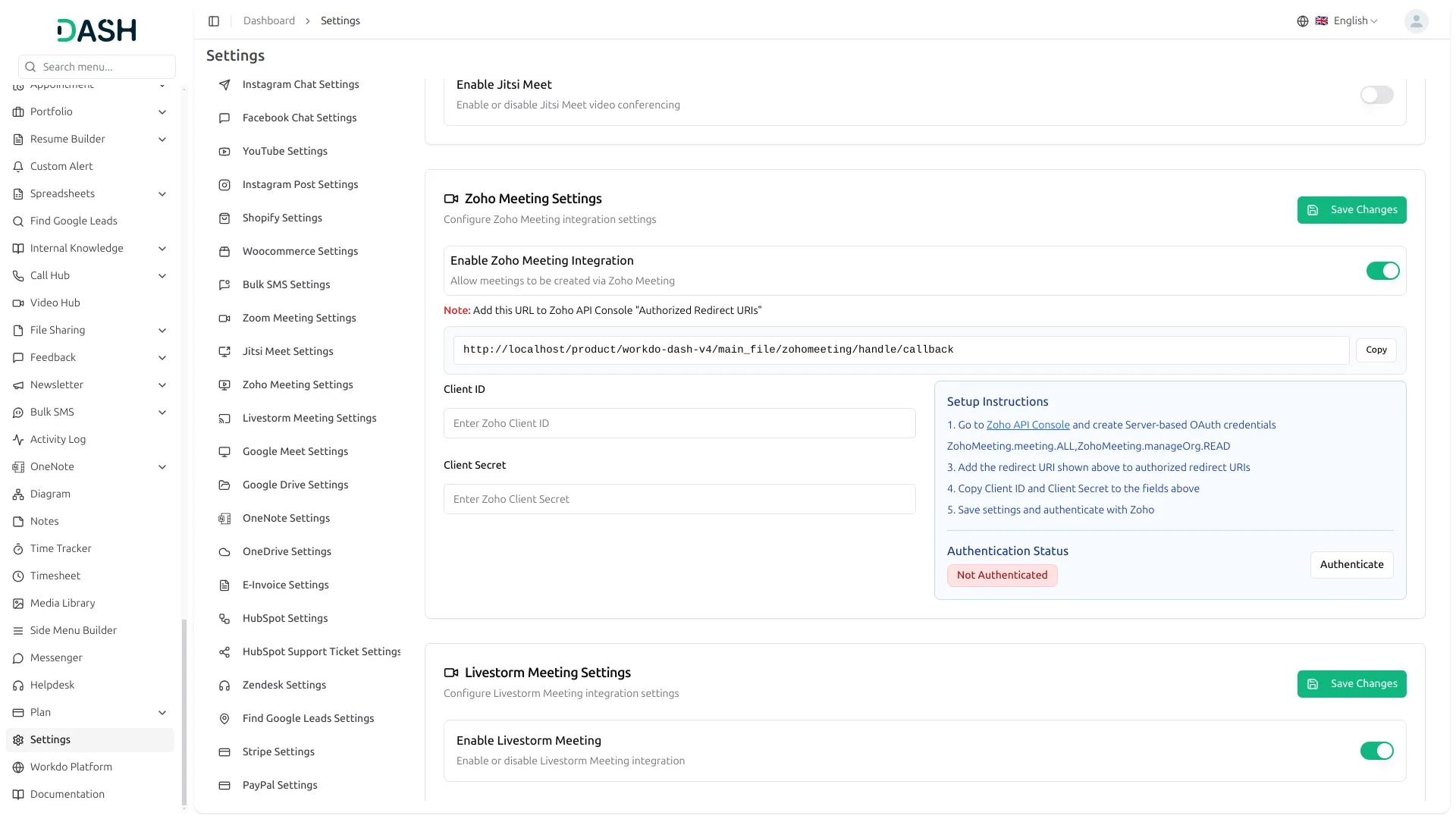
Task: Expand the Call Hub menu chevron
Action: click(162, 276)
